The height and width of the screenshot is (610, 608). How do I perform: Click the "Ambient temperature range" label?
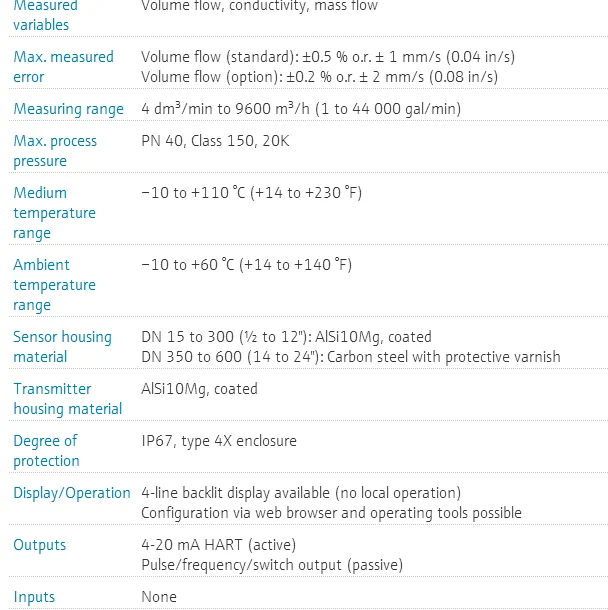click(x=54, y=285)
